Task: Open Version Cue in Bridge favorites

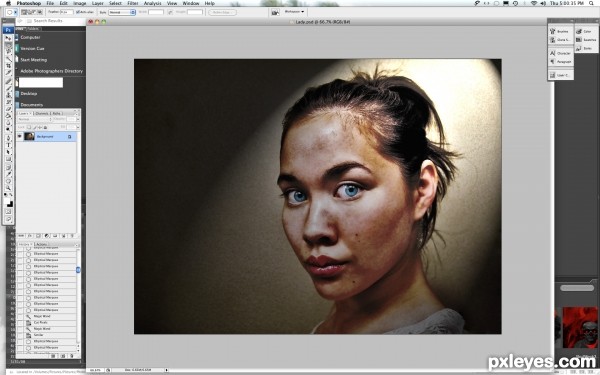Action: (32, 49)
